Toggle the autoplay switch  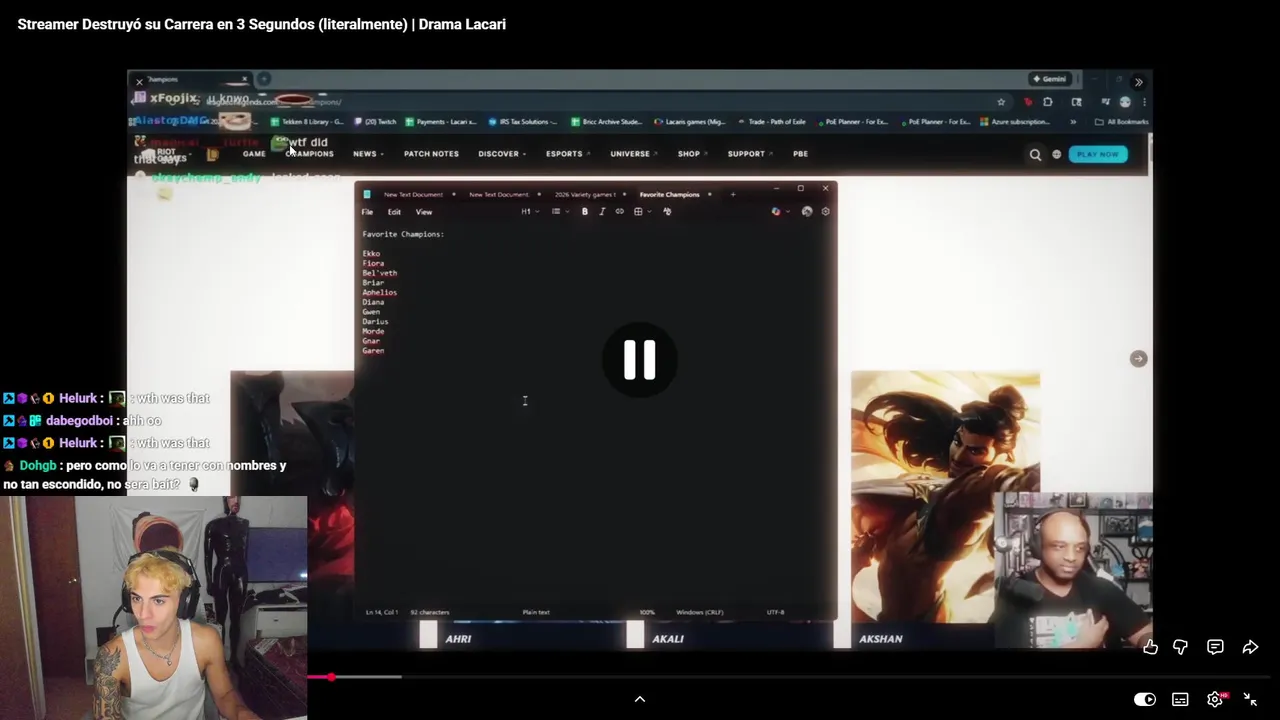(x=1145, y=699)
